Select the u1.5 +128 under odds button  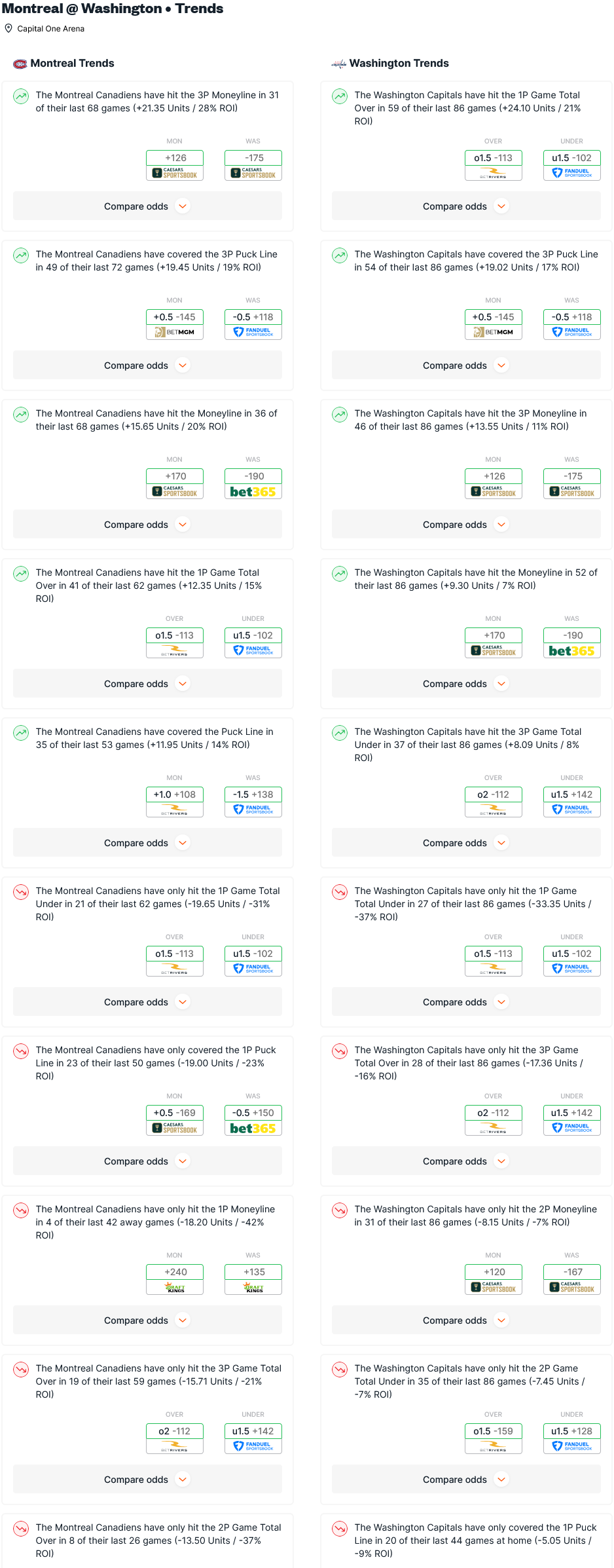click(571, 1431)
